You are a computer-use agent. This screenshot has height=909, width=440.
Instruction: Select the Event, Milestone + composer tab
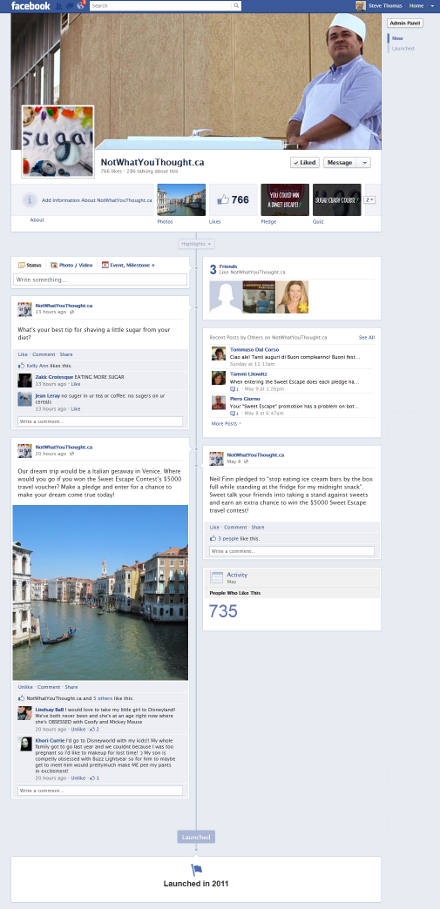point(128,265)
